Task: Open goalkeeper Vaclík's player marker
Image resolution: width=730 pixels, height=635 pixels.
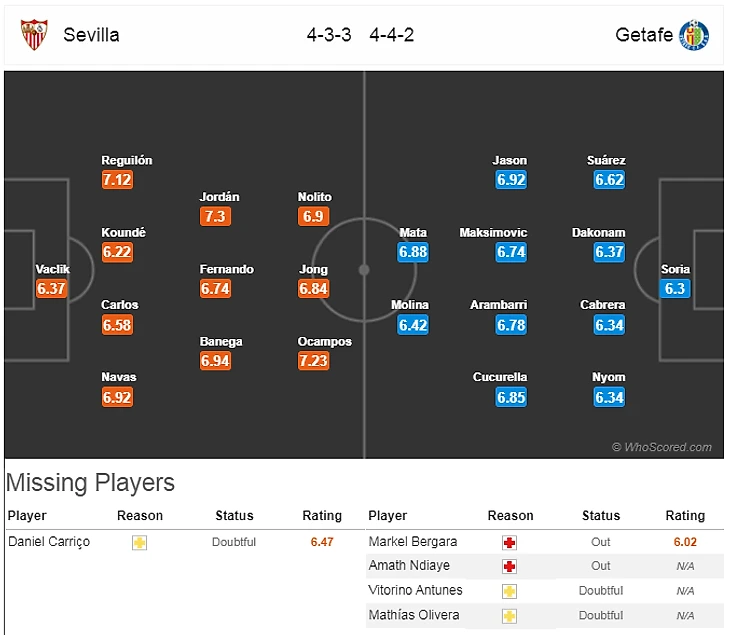Action: [x=52, y=269]
